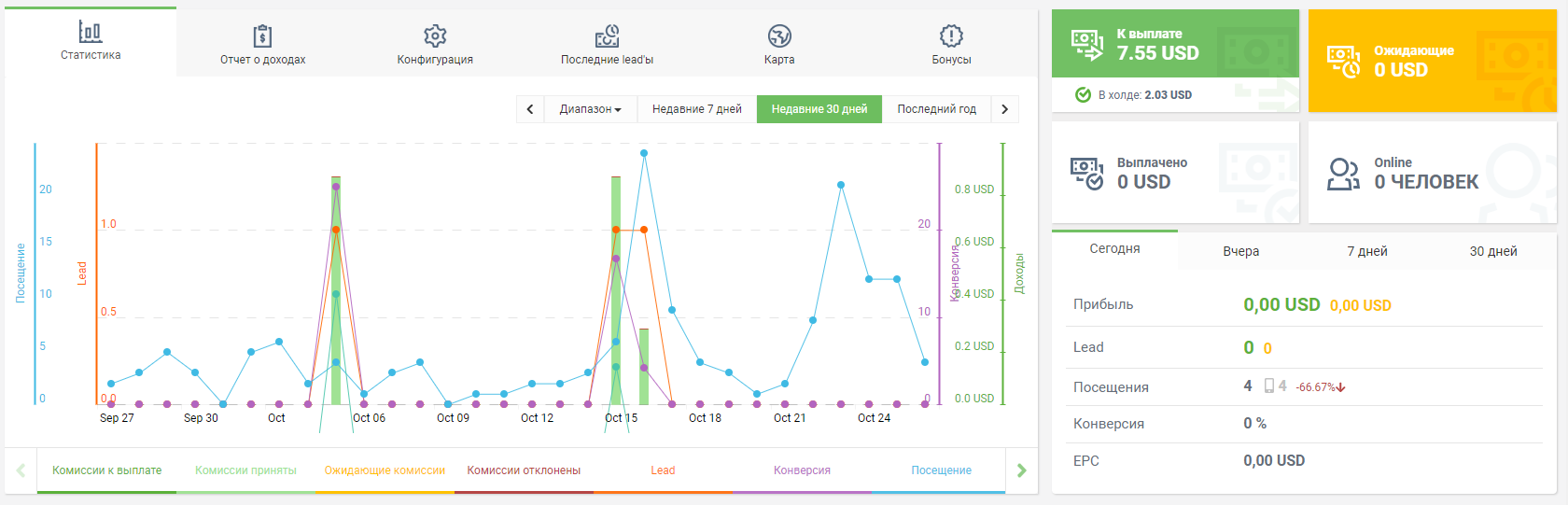Viewport: 1568px width, 505px height.
Task: Click the Последние lead'ы icon
Action: click(x=607, y=36)
